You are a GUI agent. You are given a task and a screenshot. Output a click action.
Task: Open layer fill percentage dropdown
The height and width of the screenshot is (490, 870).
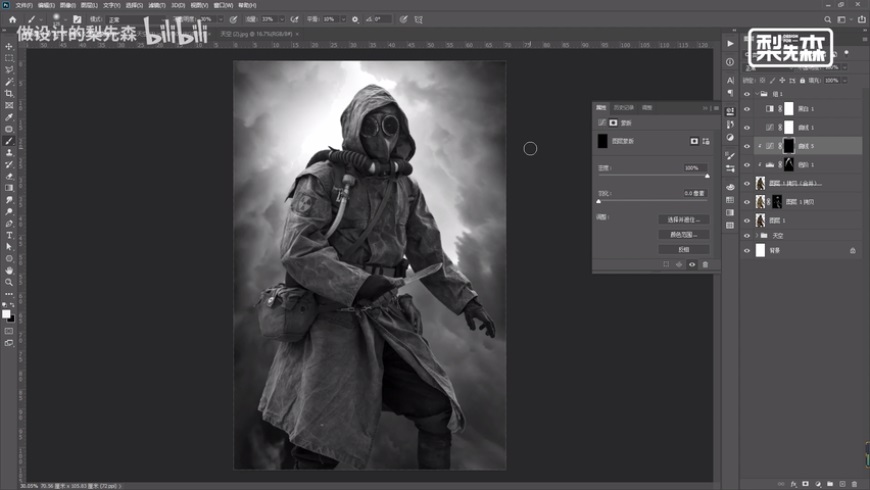coord(844,80)
